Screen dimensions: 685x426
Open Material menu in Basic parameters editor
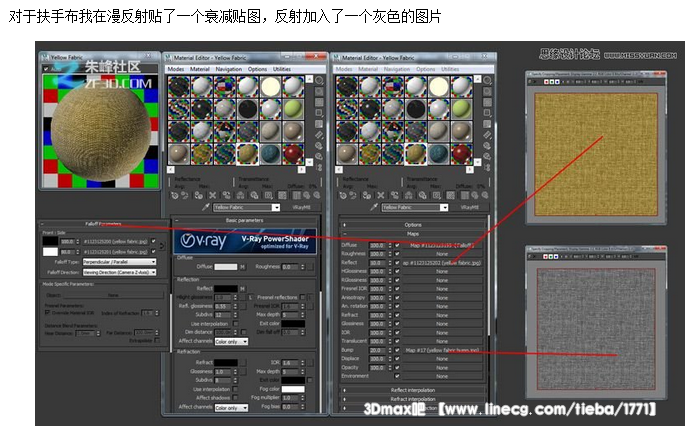[x=200, y=69]
